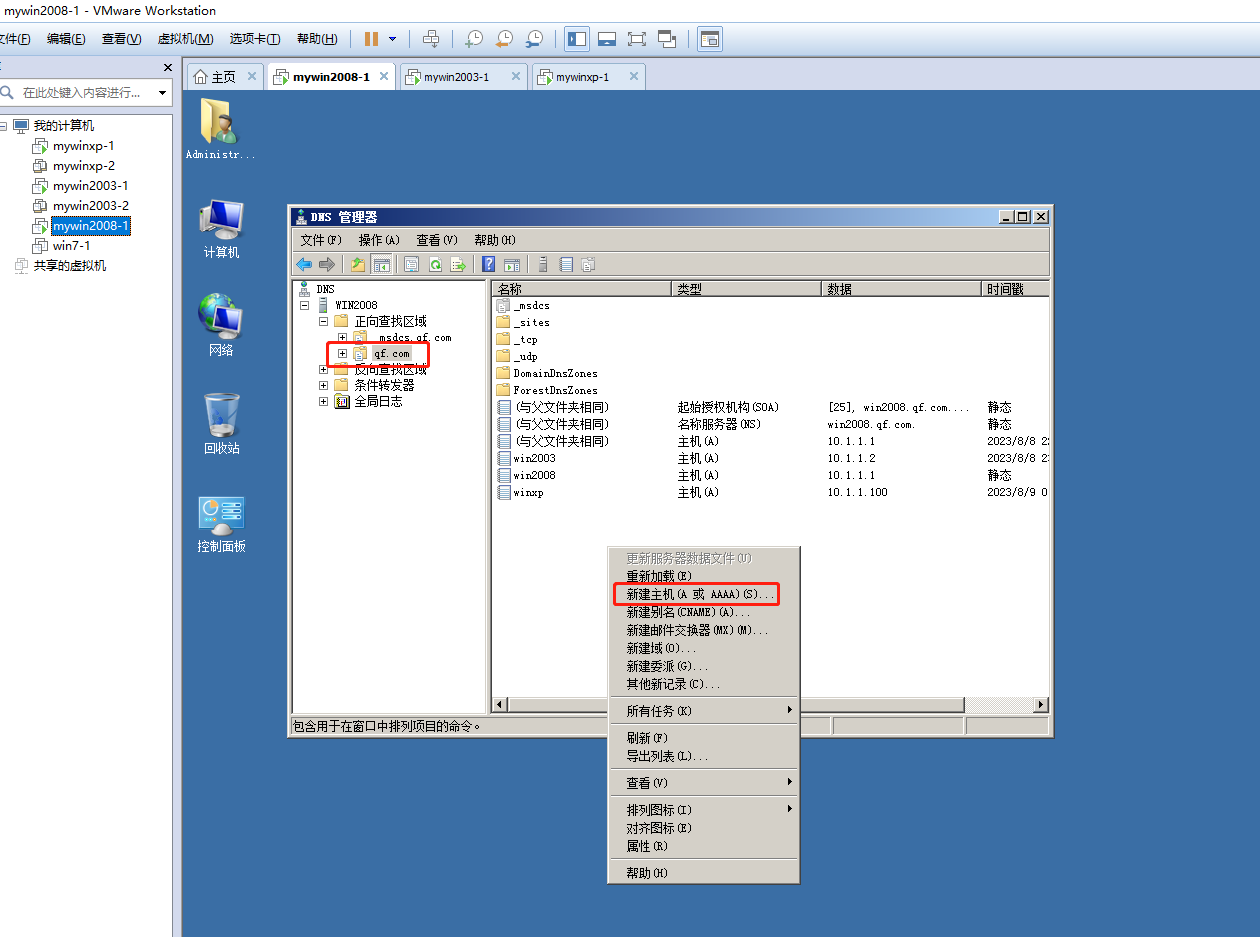The image size is (1260, 937).
Task: Toggle the thumbnail bar view icon
Action: tap(606, 39)
